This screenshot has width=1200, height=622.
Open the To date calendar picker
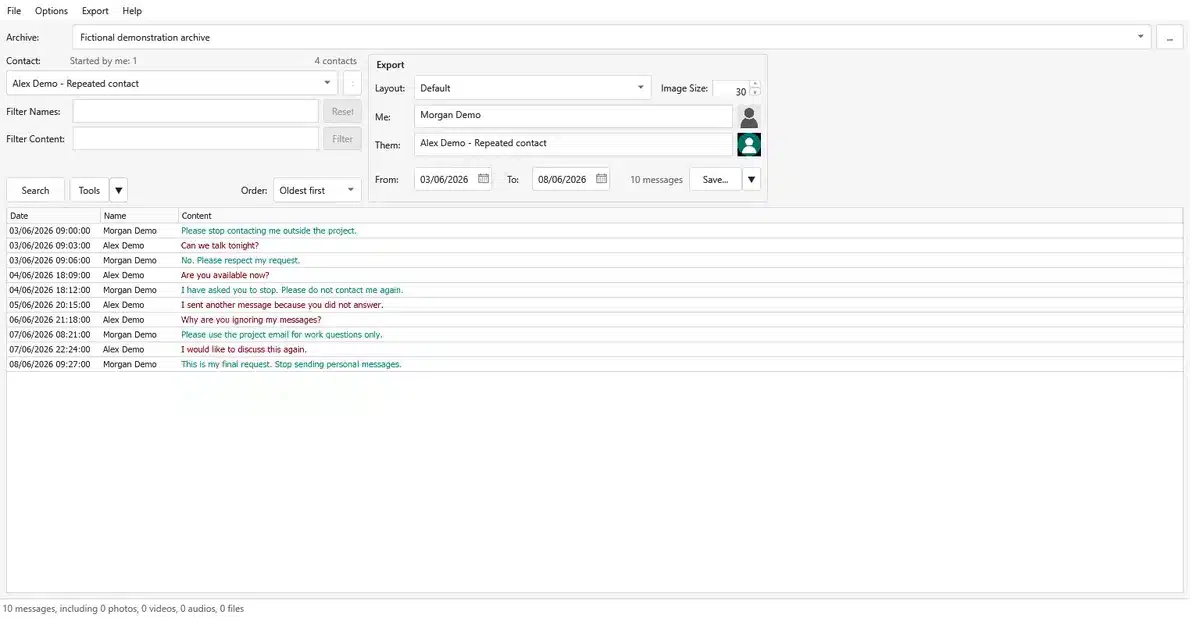[x=601, y=179]
